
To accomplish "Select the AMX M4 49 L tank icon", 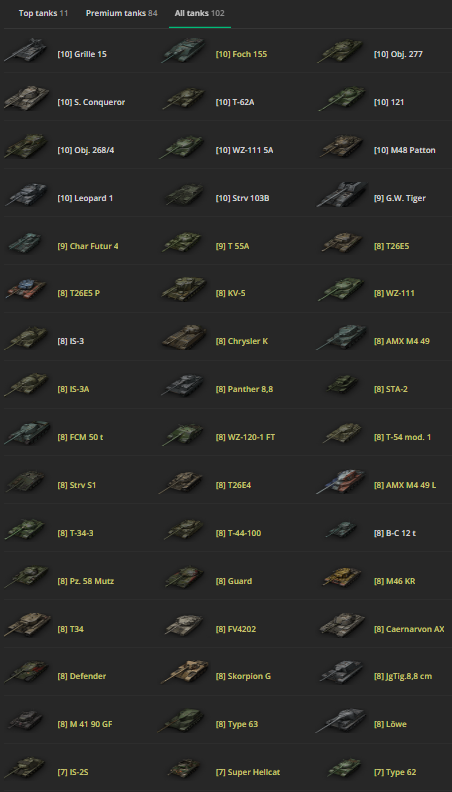I will coord(342,481).
